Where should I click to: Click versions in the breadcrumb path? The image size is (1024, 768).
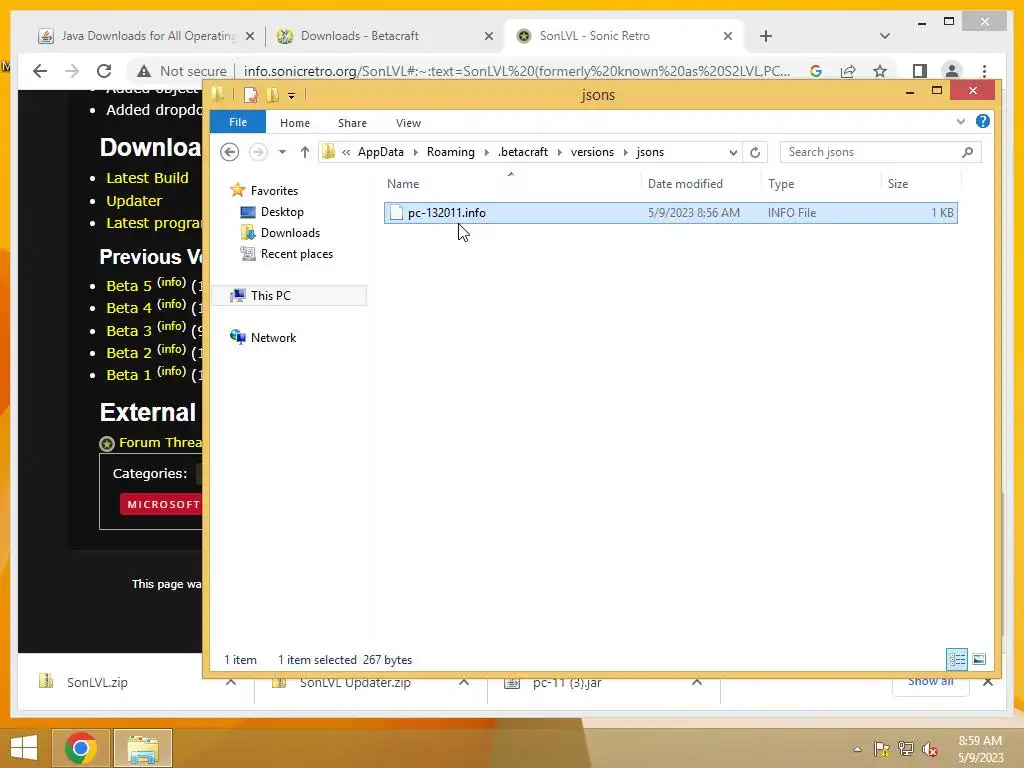click(592, 152)
